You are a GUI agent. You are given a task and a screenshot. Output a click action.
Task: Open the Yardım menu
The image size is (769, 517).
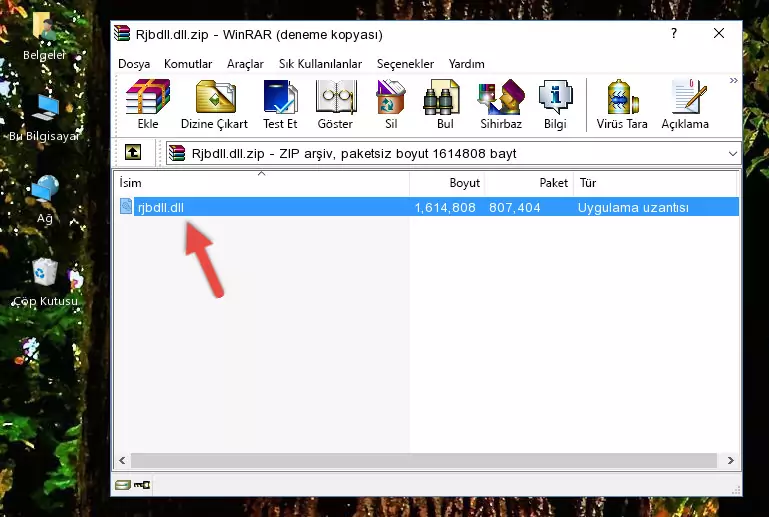[466, 64]
